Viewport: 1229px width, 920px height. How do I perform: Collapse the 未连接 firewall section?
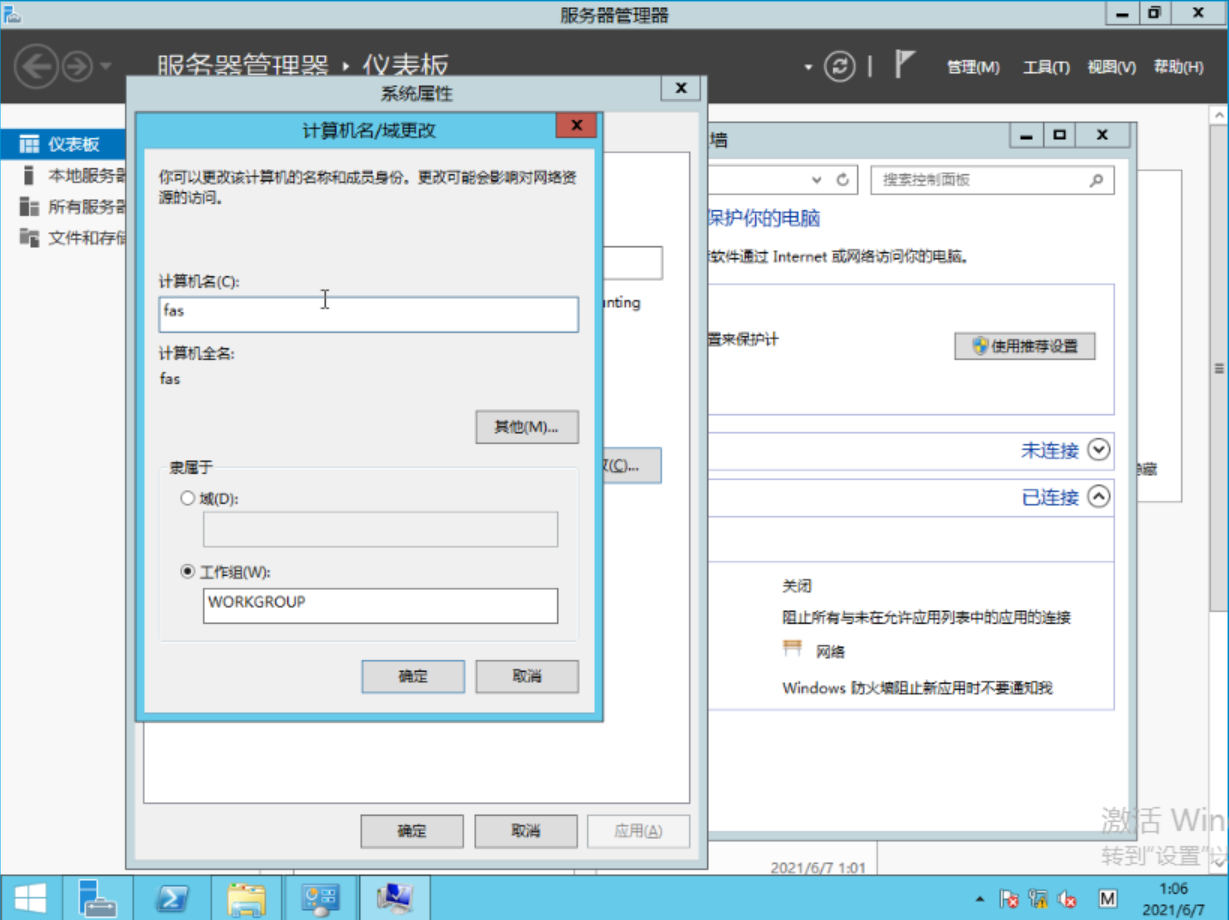(1096, 451)
